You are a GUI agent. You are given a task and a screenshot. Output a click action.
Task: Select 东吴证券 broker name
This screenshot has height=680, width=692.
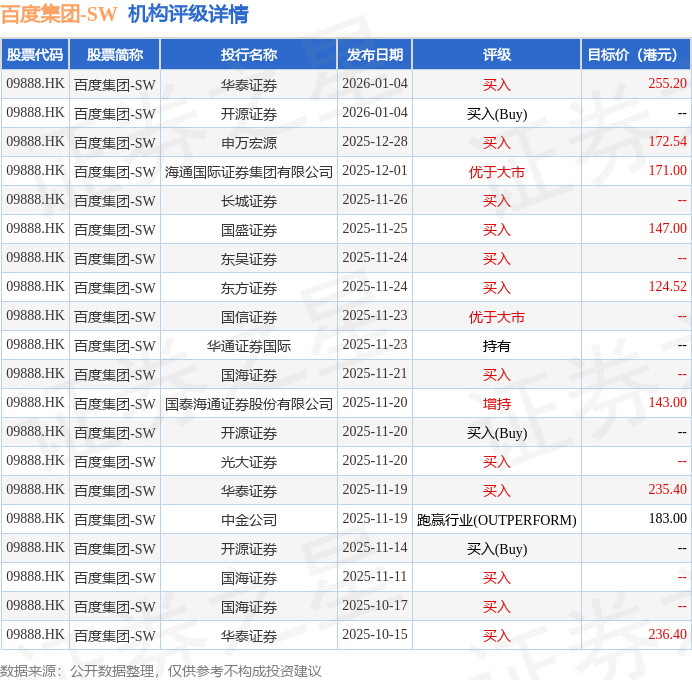pyautogui.click(x=249, y=259)
